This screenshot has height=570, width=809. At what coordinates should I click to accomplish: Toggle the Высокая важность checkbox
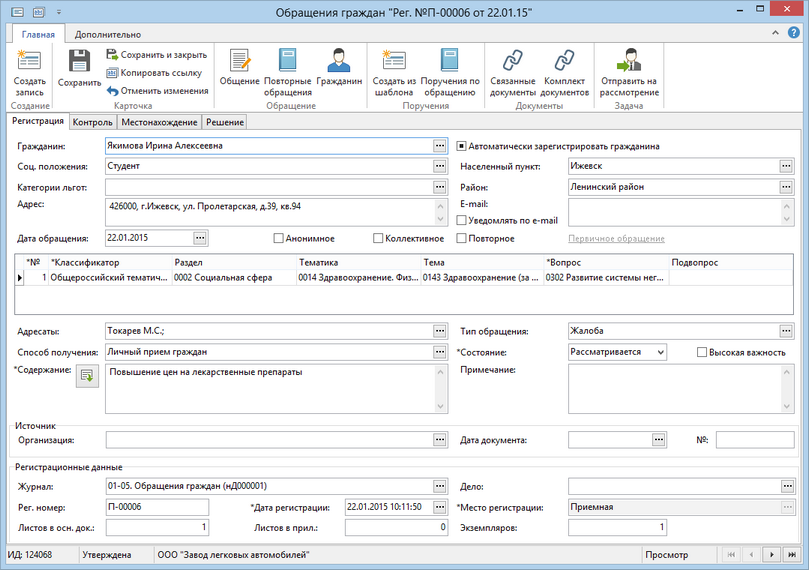point(702,352)
